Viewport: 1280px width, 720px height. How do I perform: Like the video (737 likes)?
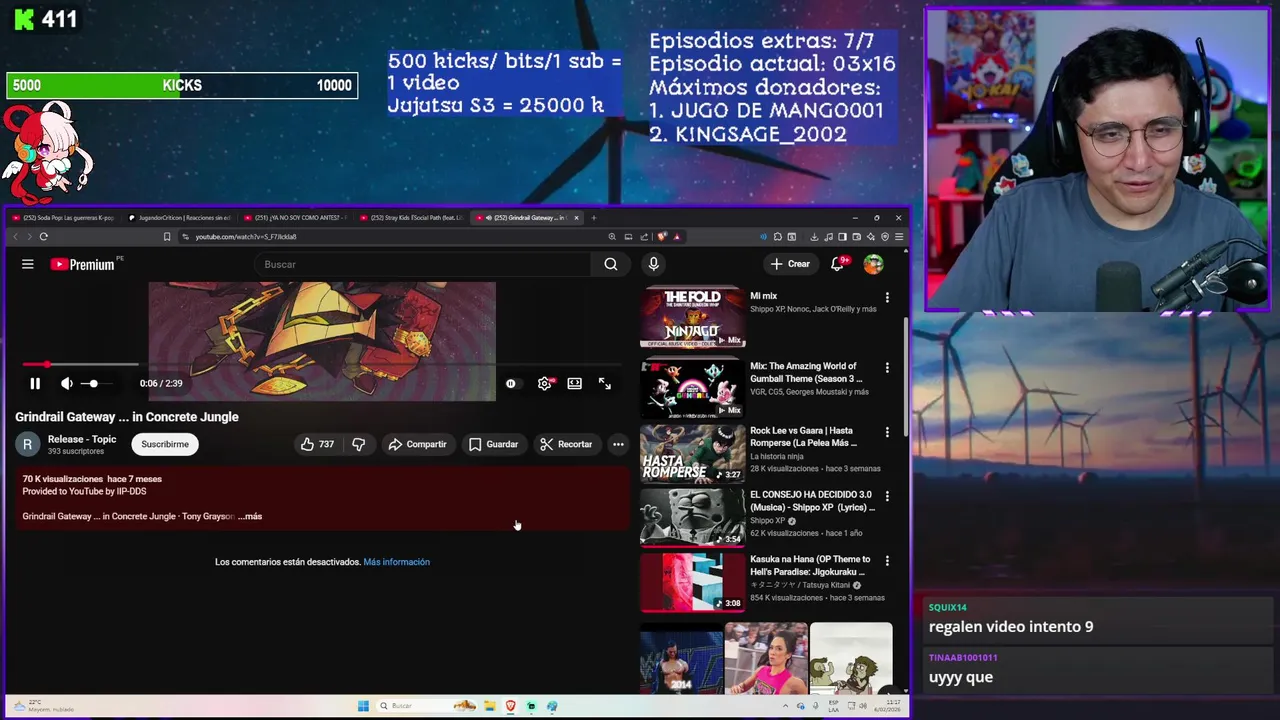click(318, 444)
